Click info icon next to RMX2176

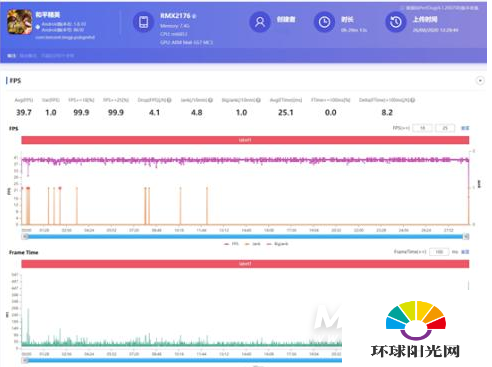pyautogui.click(x=194, y=16)
